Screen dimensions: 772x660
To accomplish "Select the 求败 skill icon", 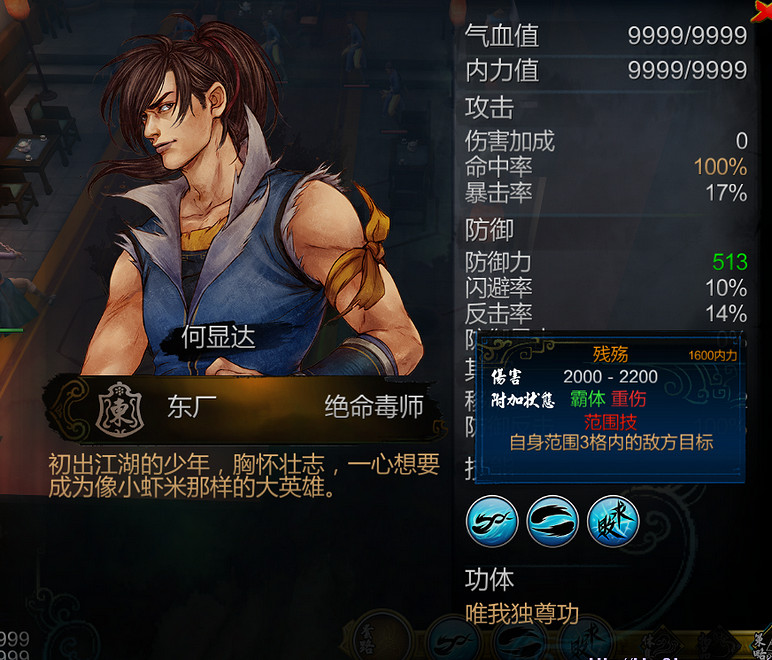I will pyautogui.click(x=613, y=521).
